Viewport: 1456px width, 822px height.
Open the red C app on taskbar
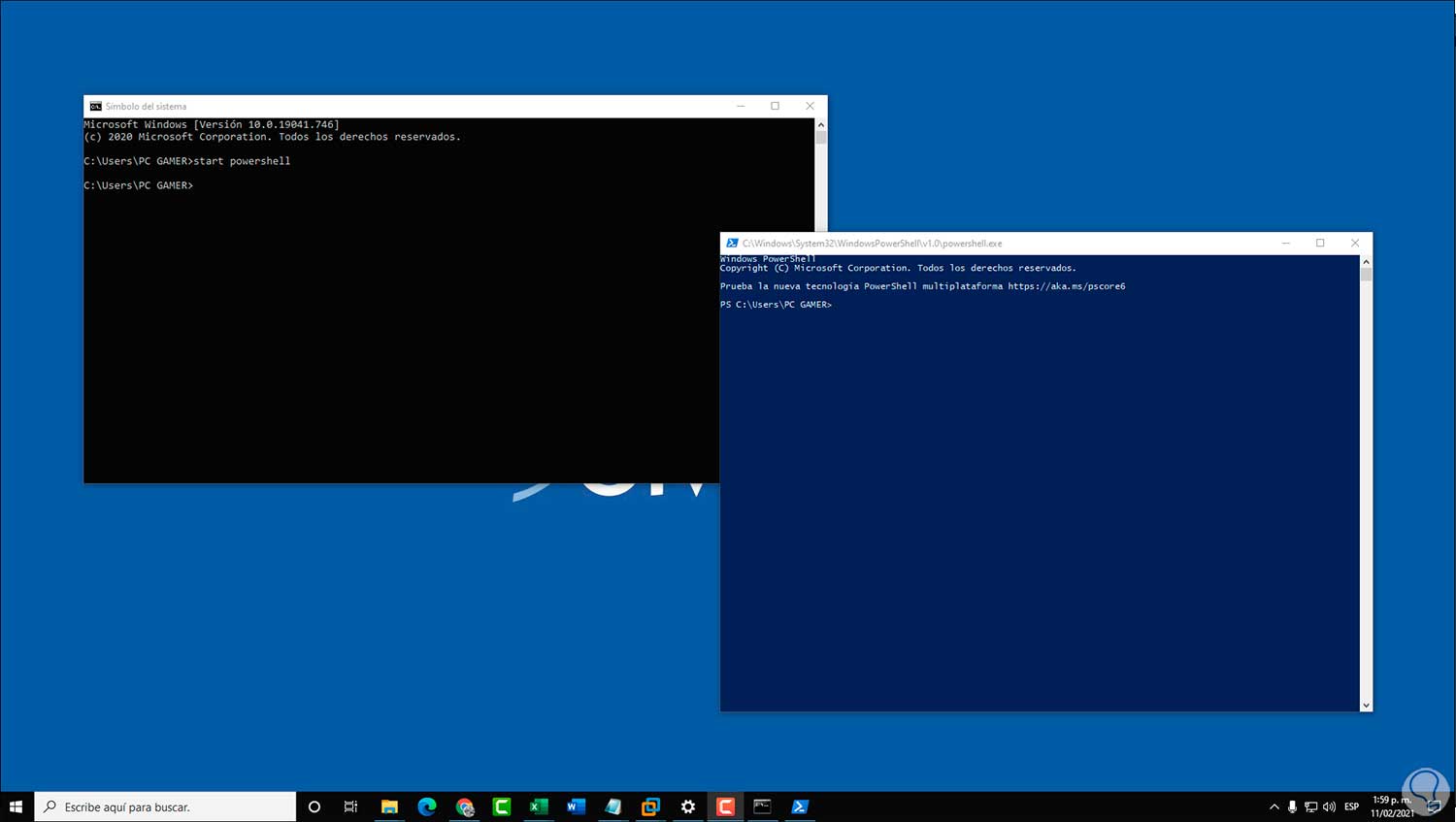pos(725,806)
